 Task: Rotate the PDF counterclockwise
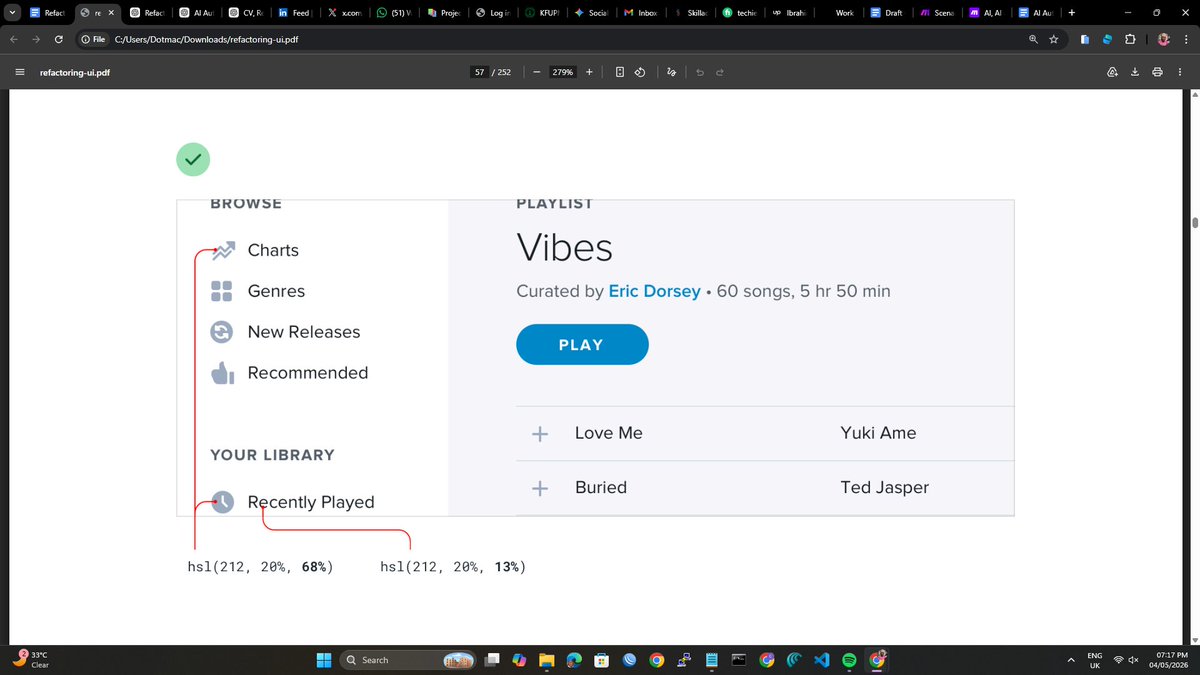tap(640, 72)
